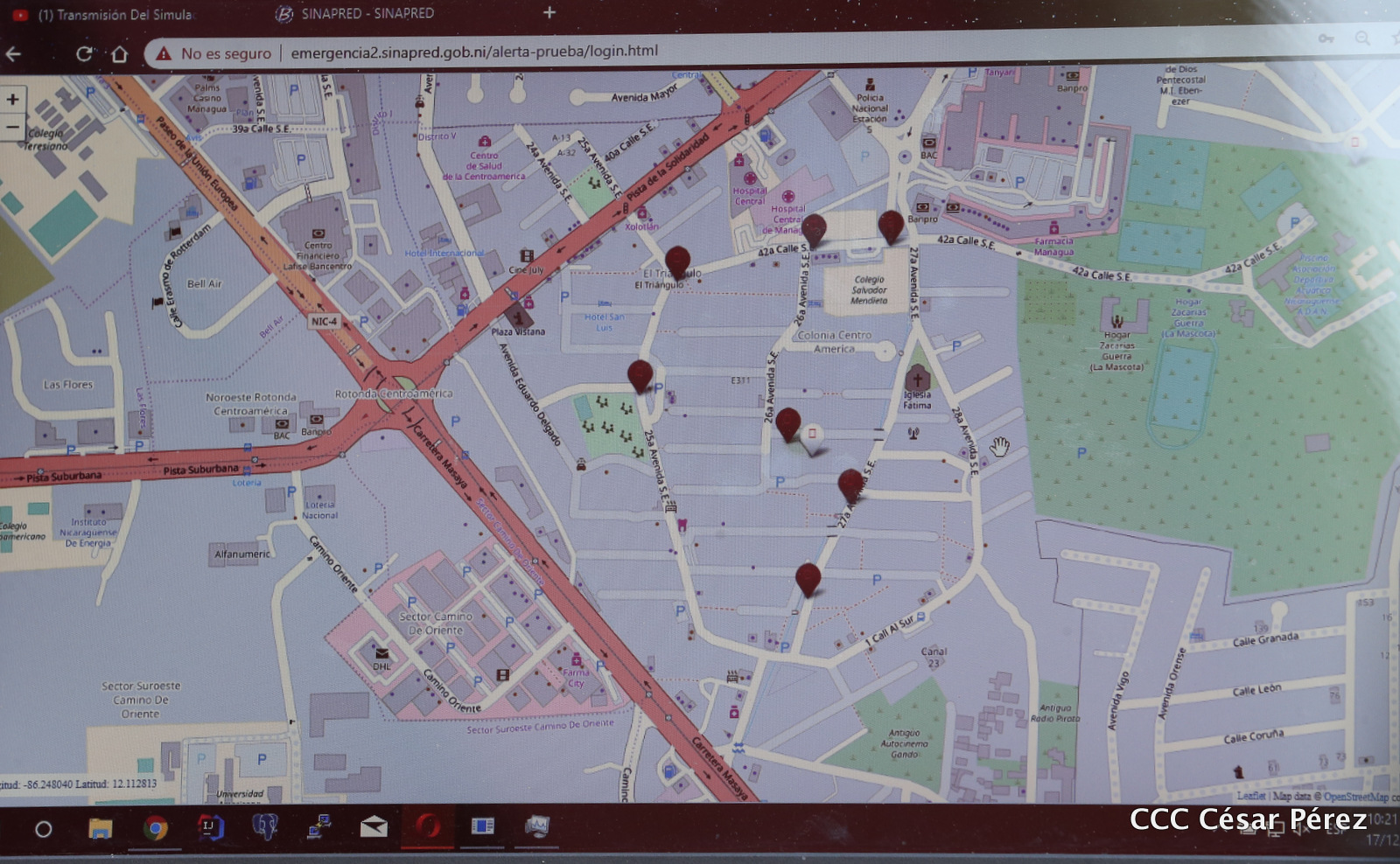The height and width of the screenshot is (864, 1400).
Task: Click the Plaza Vistana label
Action: pos(518,331)
